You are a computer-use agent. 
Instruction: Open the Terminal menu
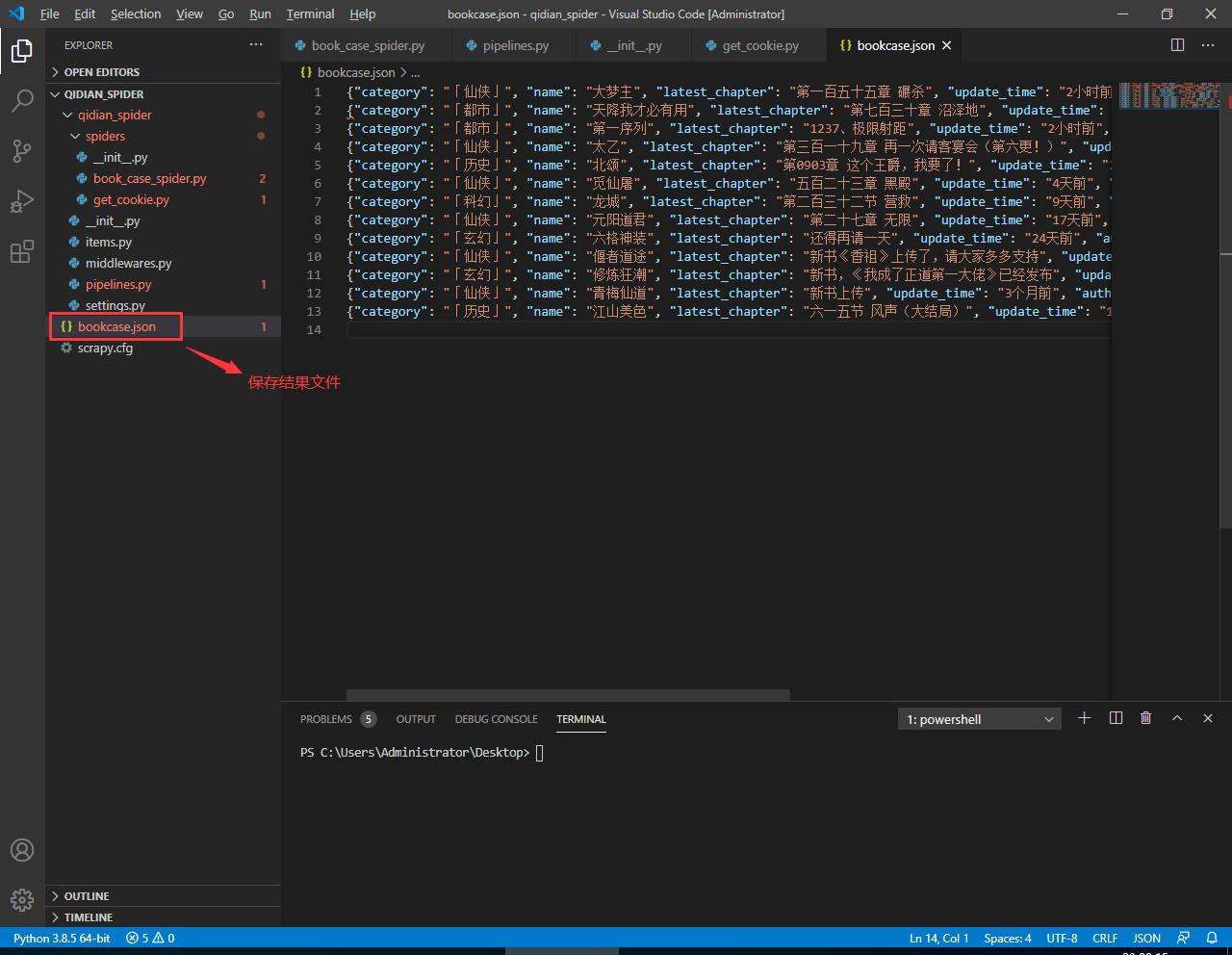pyautogui.click(x=309, y=13)
